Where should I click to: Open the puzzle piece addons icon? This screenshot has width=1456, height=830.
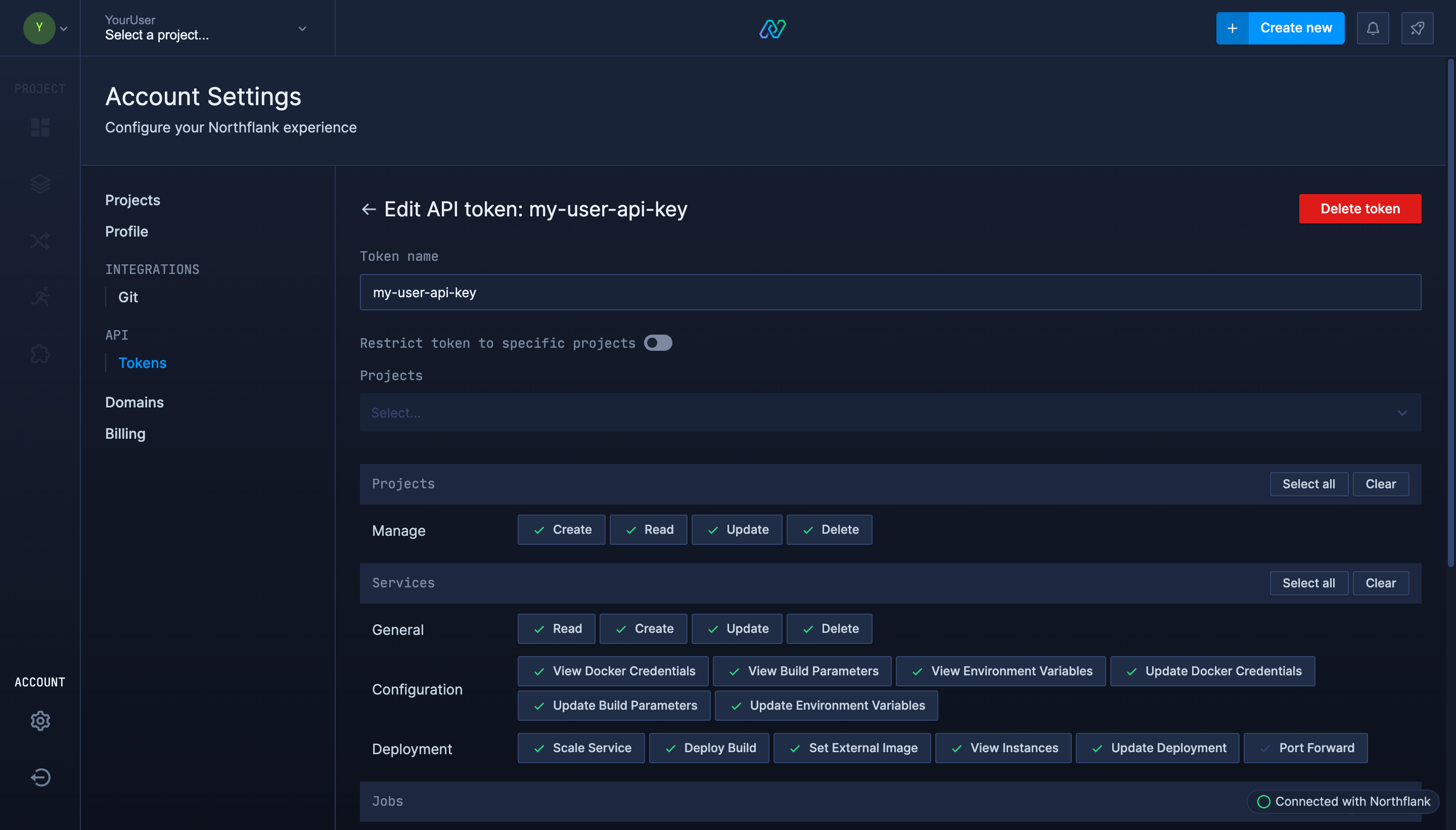coord(40,353)
